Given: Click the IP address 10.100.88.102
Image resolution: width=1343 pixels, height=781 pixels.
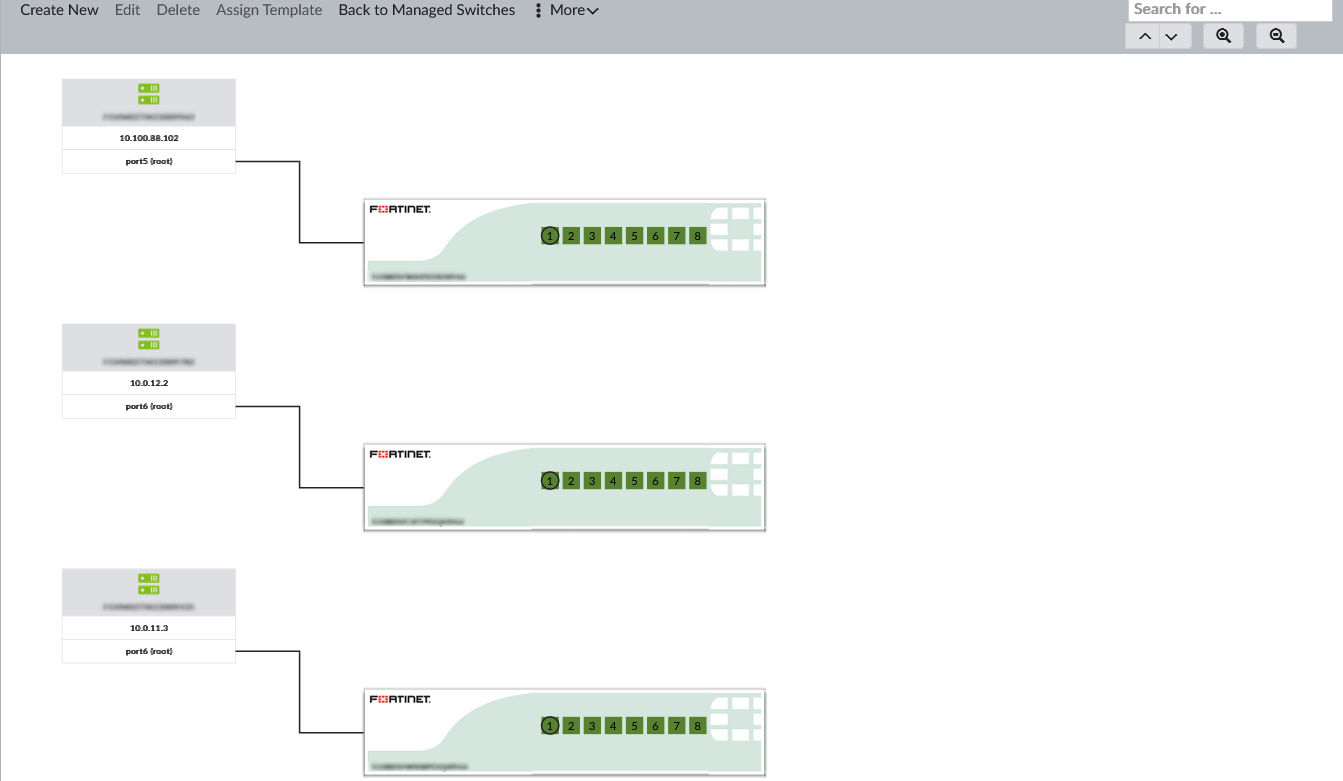Looking at the screenshot, I should 149,138.
